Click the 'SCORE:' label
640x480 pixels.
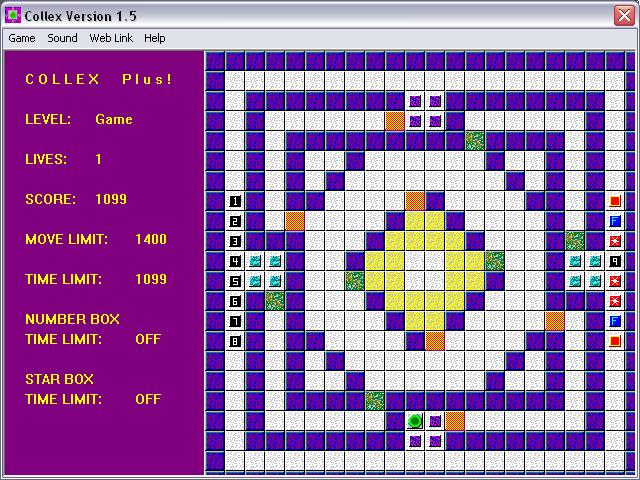(x=51, y=199)
